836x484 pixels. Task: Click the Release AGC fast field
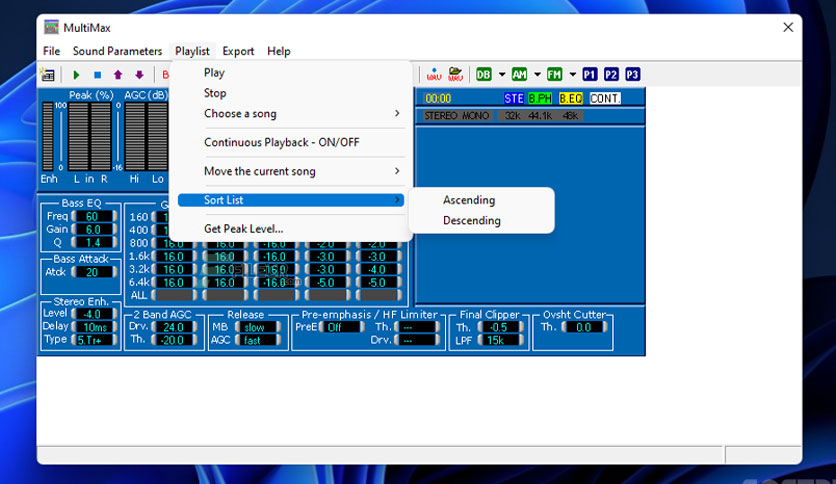(x=258, y=340)
